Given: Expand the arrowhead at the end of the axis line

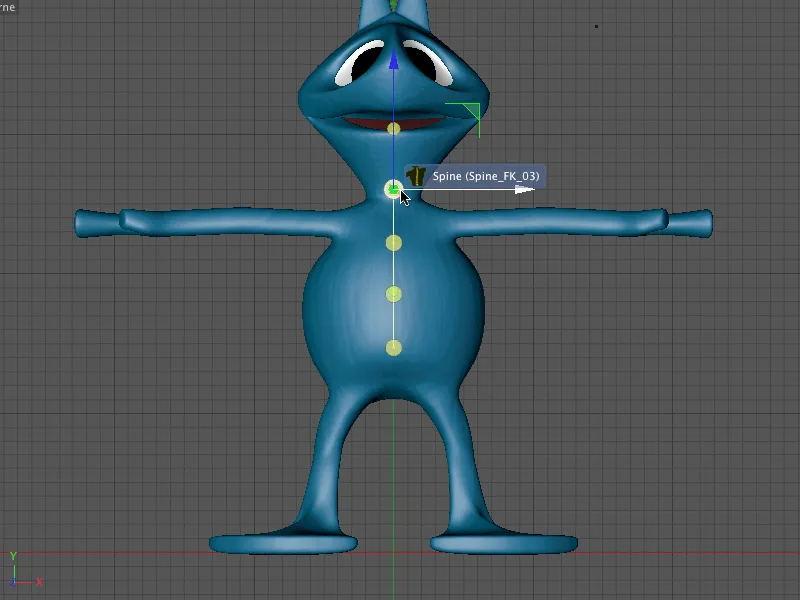Looking at the screenshot, I should [x=525, y=189].
